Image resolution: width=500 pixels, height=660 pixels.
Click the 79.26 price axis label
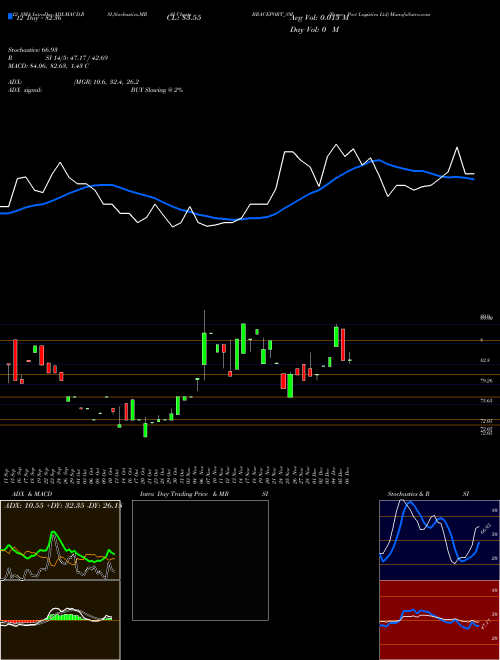[x=487, y=381]
